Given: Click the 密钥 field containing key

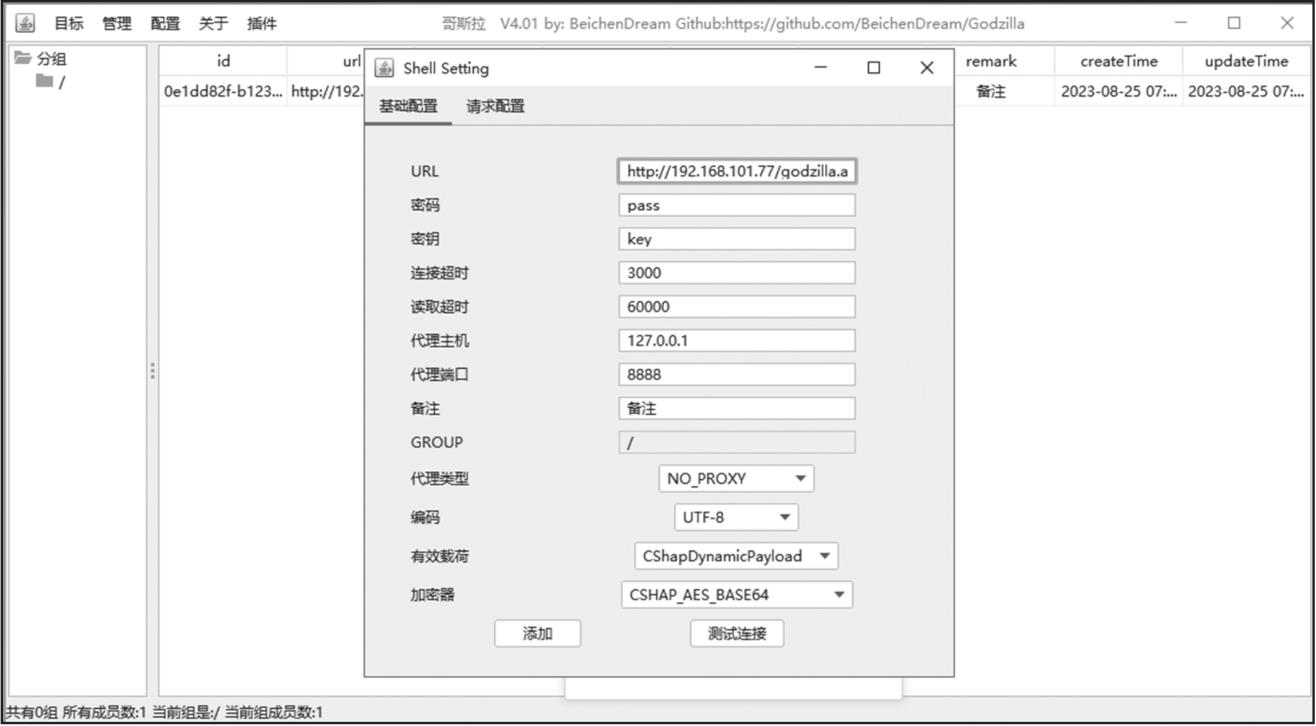Looking at the screenshot, I should coord(737,239).
